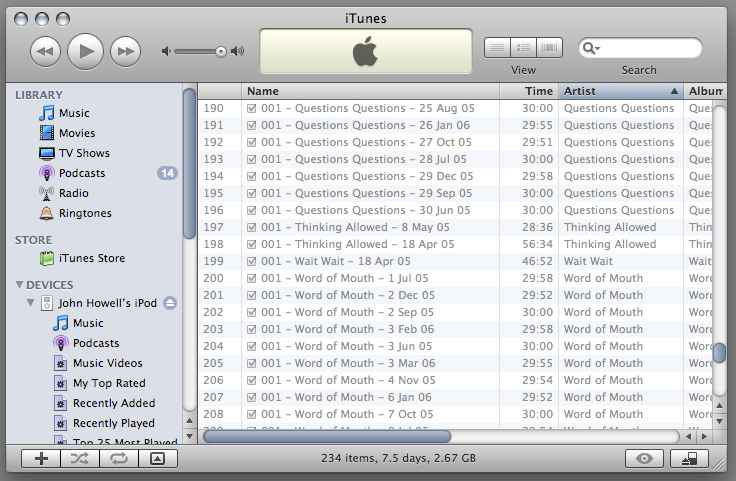Collapse the DEVICES section
This screenshot has height=481, width=736.
pyautogui.click(x=19, y=285)
